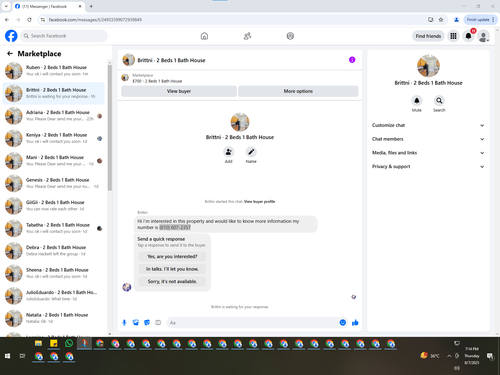Click the More options button
This screenshot has width=500, height=375.
click(298, 91)
